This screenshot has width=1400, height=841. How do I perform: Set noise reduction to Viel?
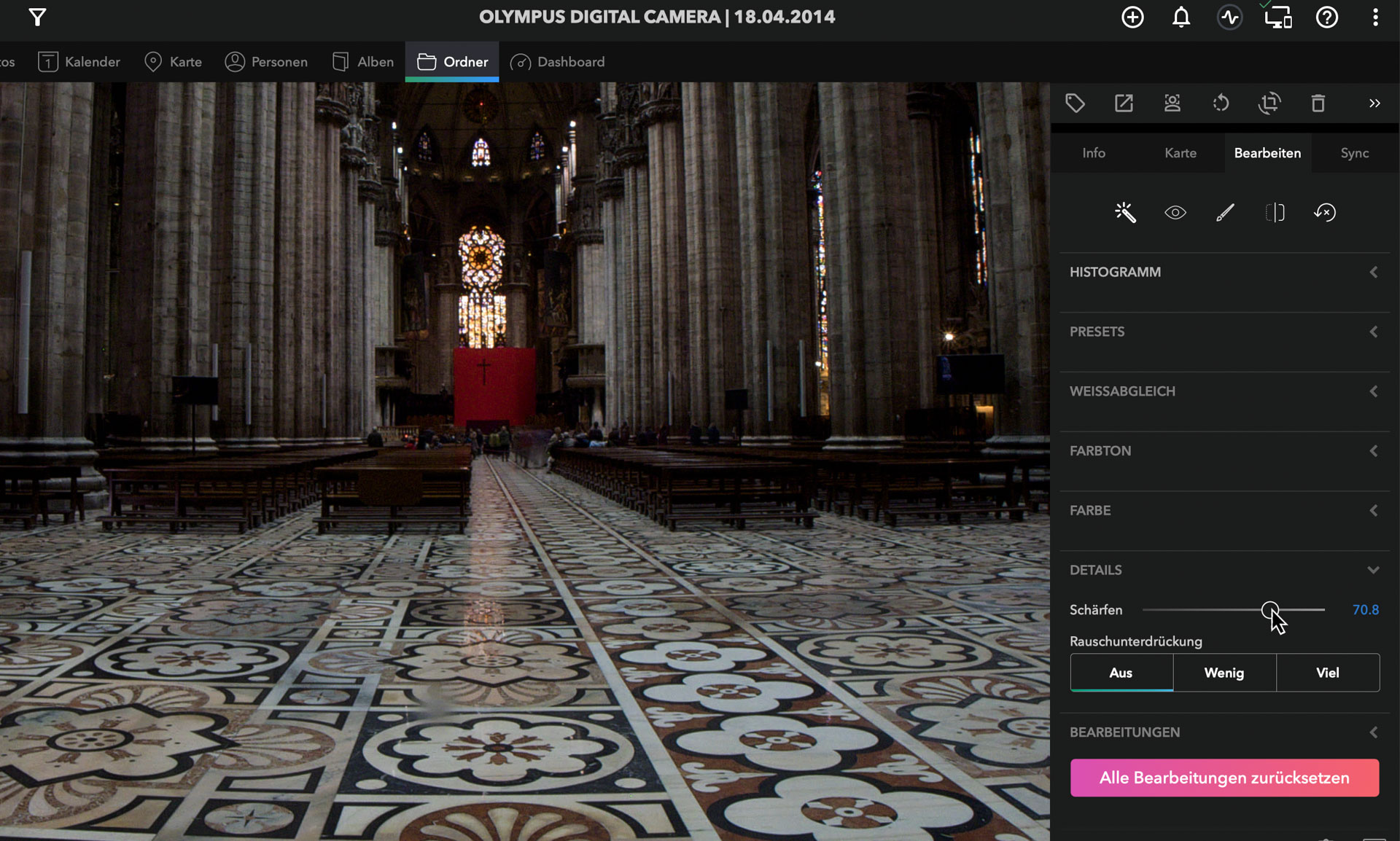(1328, 673)
